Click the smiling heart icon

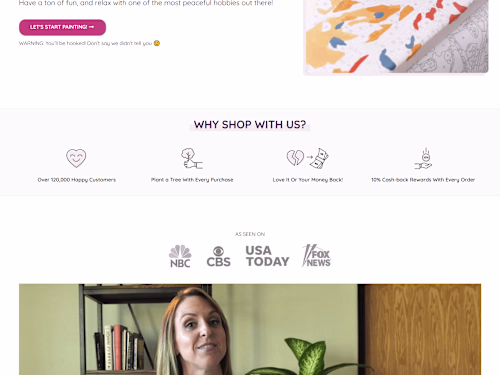tap(76, 158)
